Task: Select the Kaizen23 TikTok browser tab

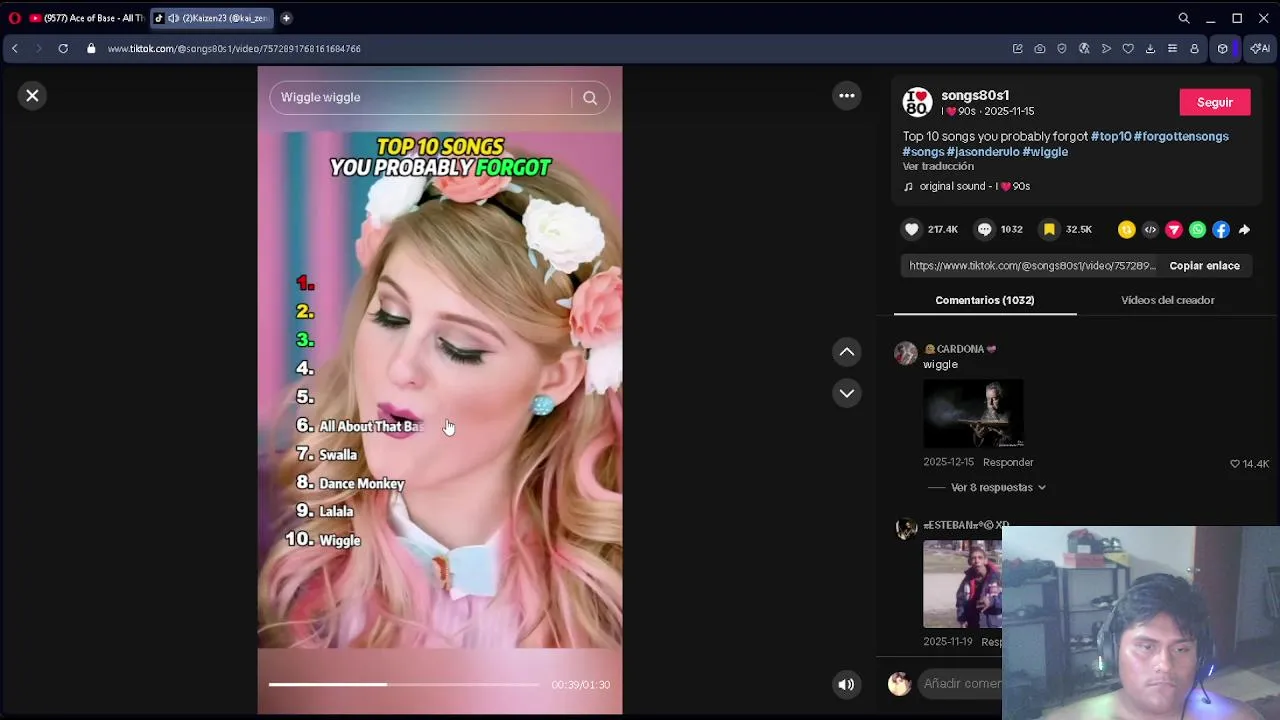Action: [x=212, y=18]
